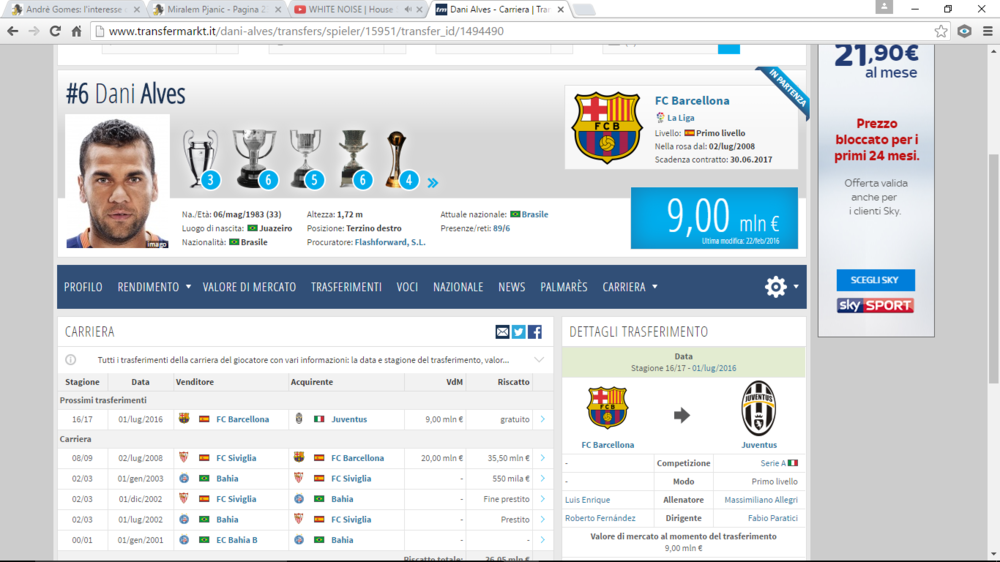Screen dimensions: 1000x562
Task: Click Juventus crest in transfer details
Action: (x=758, y=408)
